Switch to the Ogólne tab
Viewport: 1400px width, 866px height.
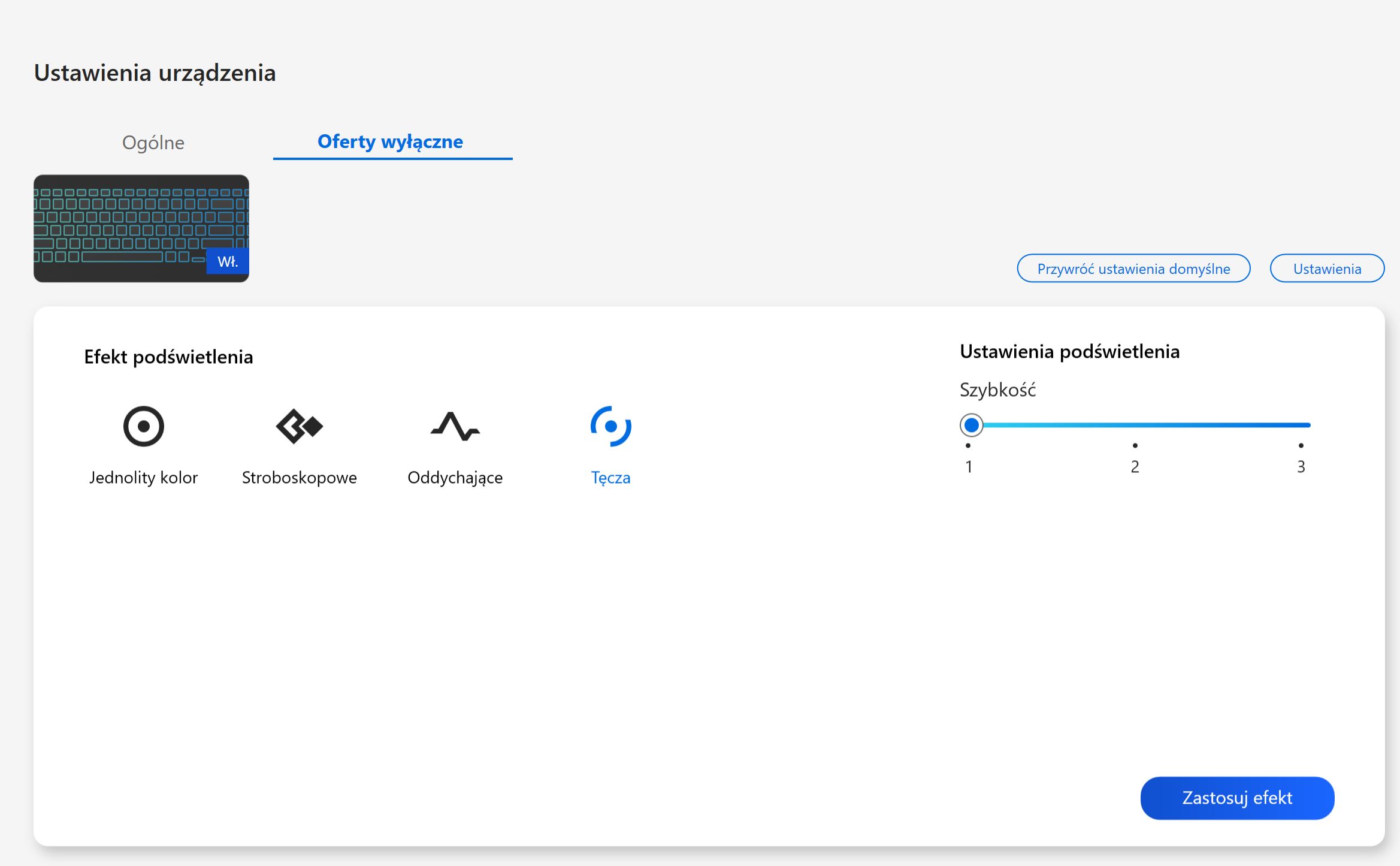click(153, 143)
